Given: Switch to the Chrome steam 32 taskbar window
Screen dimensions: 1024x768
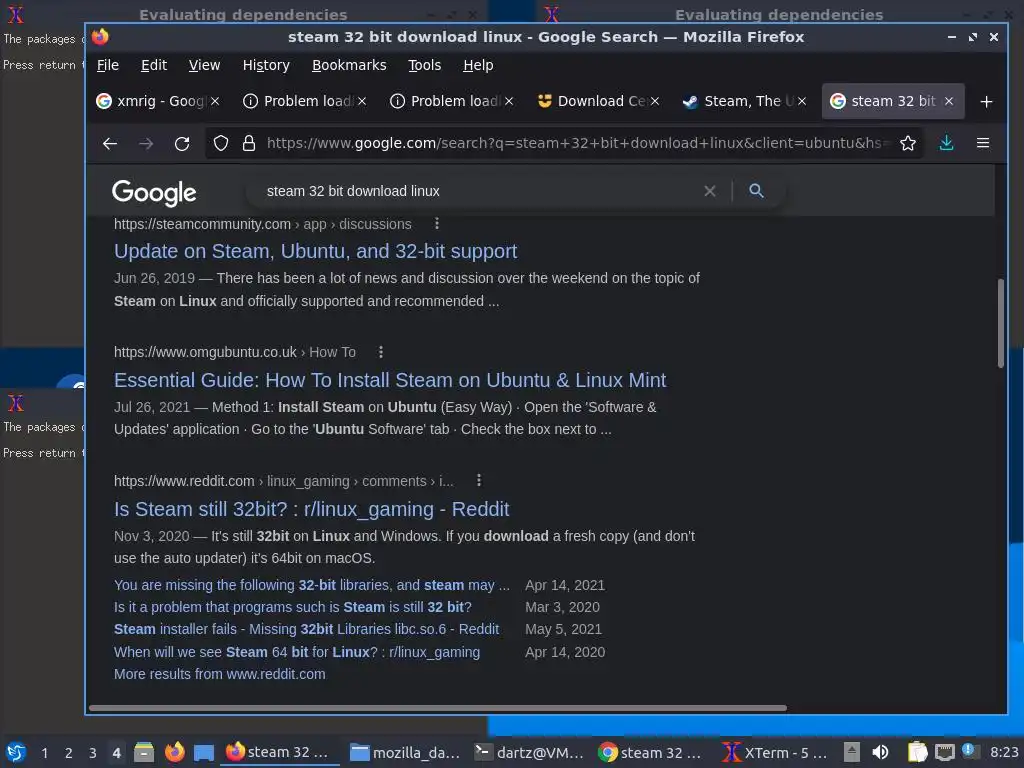Looking at the screenshot, I should click(651, 753).
